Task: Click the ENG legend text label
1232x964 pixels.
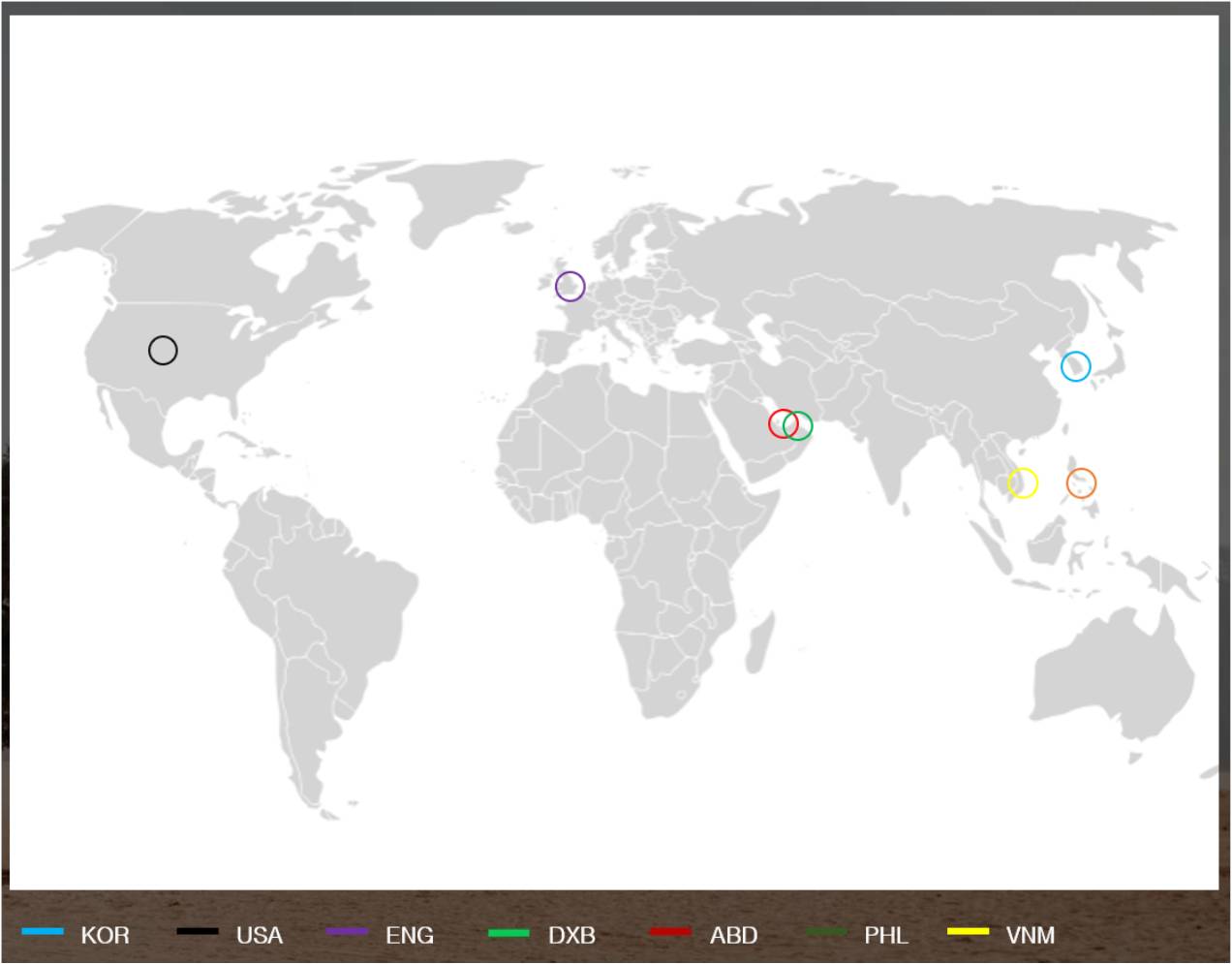Action: 410,935
